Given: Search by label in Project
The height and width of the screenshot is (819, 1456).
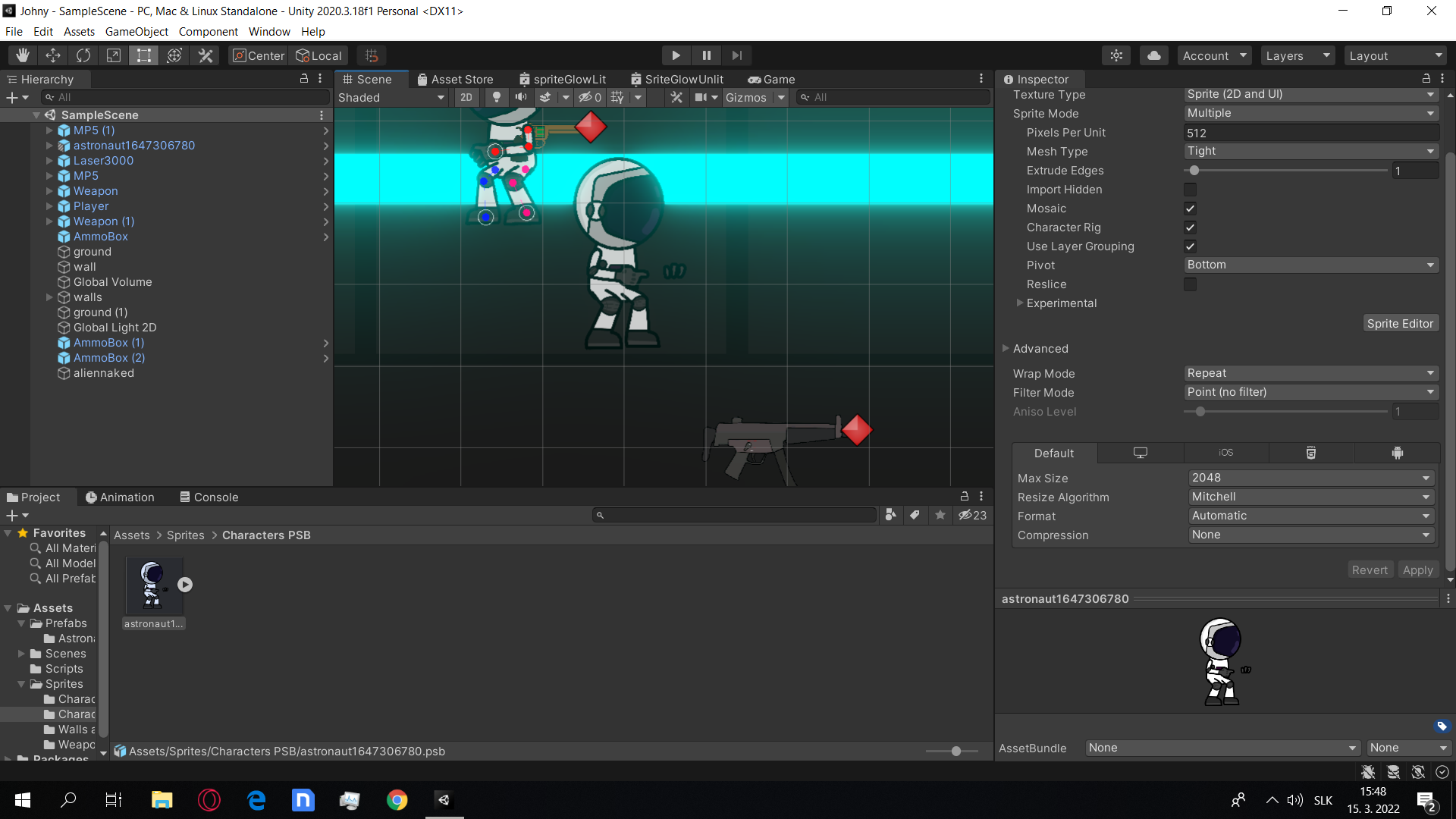Looking at the screenshot, I should pyautogui.click(x=915, y=515).
